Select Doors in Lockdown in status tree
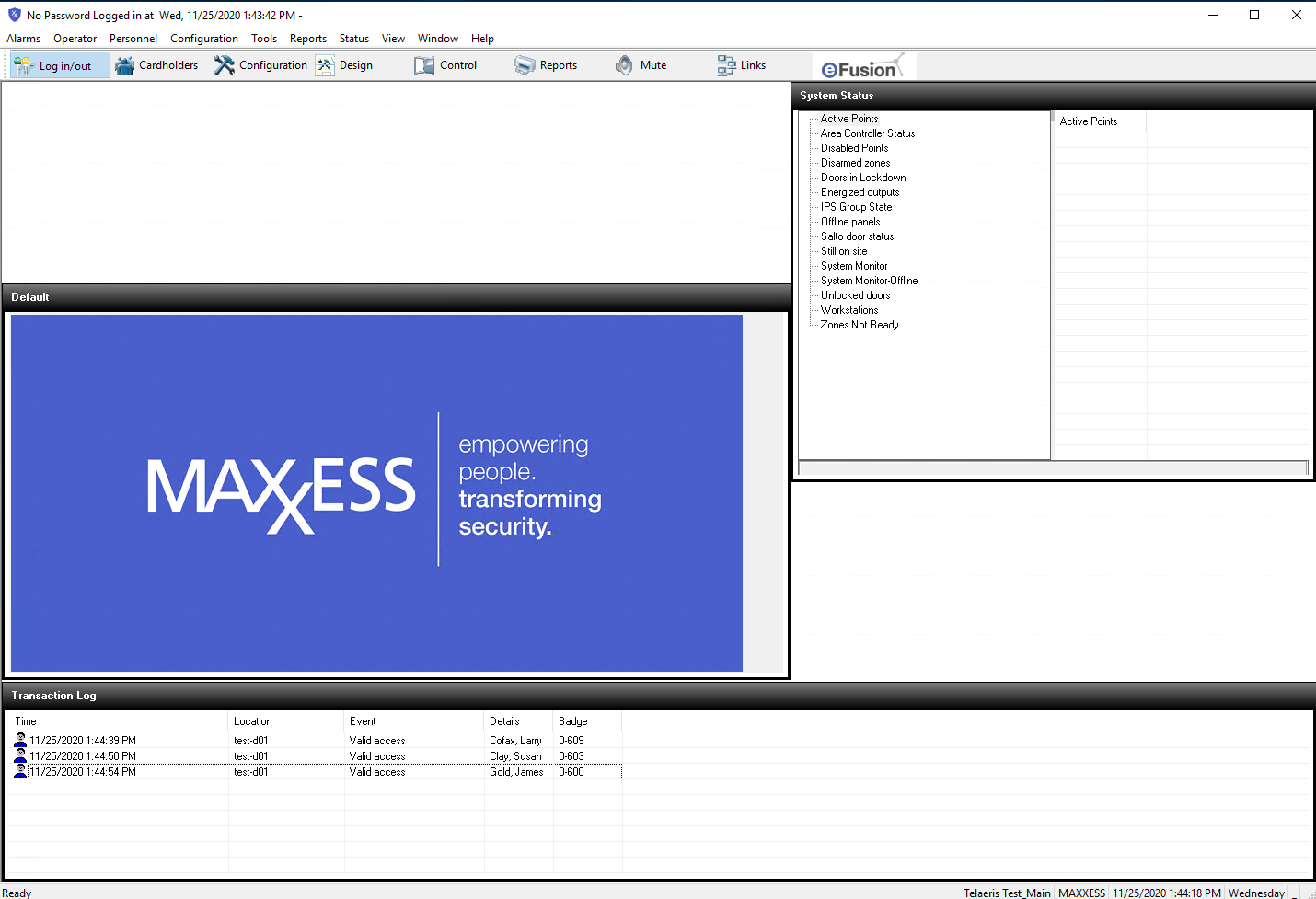 tap(863, 178)
